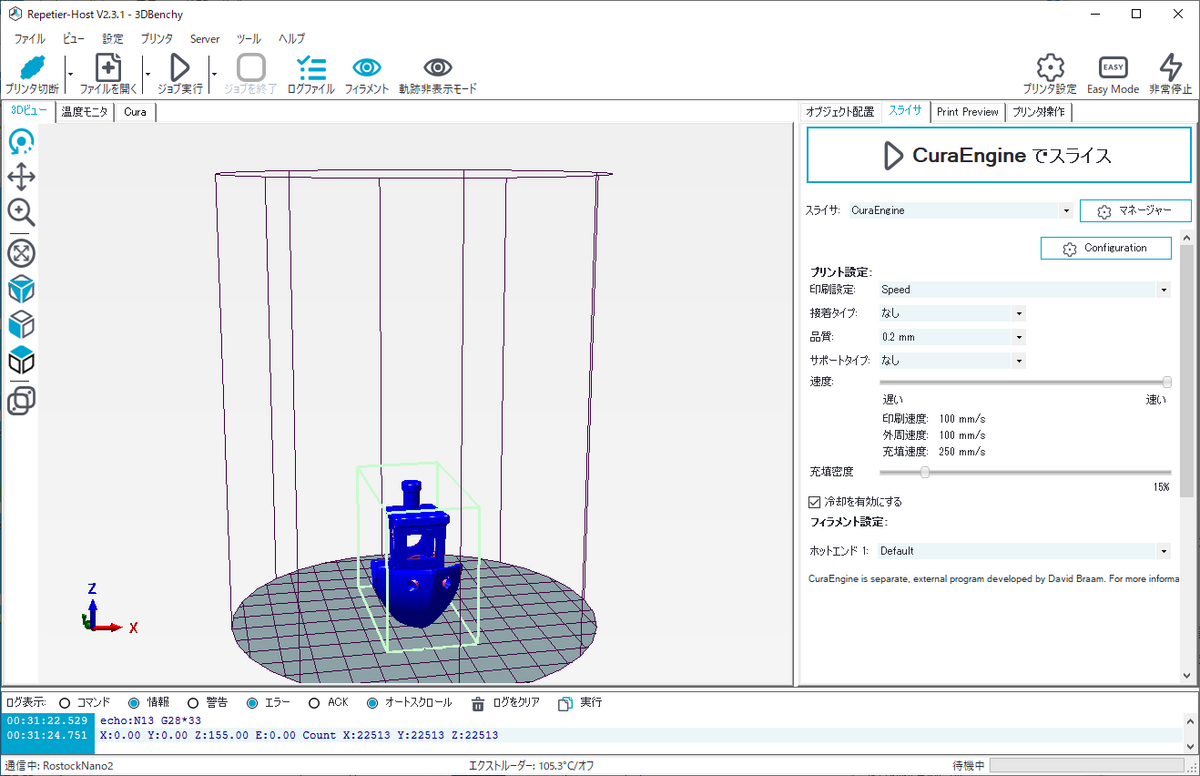The image size is (1200, 776).
Task: Open the プリンタ menu
Action: pyautogui.click(x=157, y=39)
